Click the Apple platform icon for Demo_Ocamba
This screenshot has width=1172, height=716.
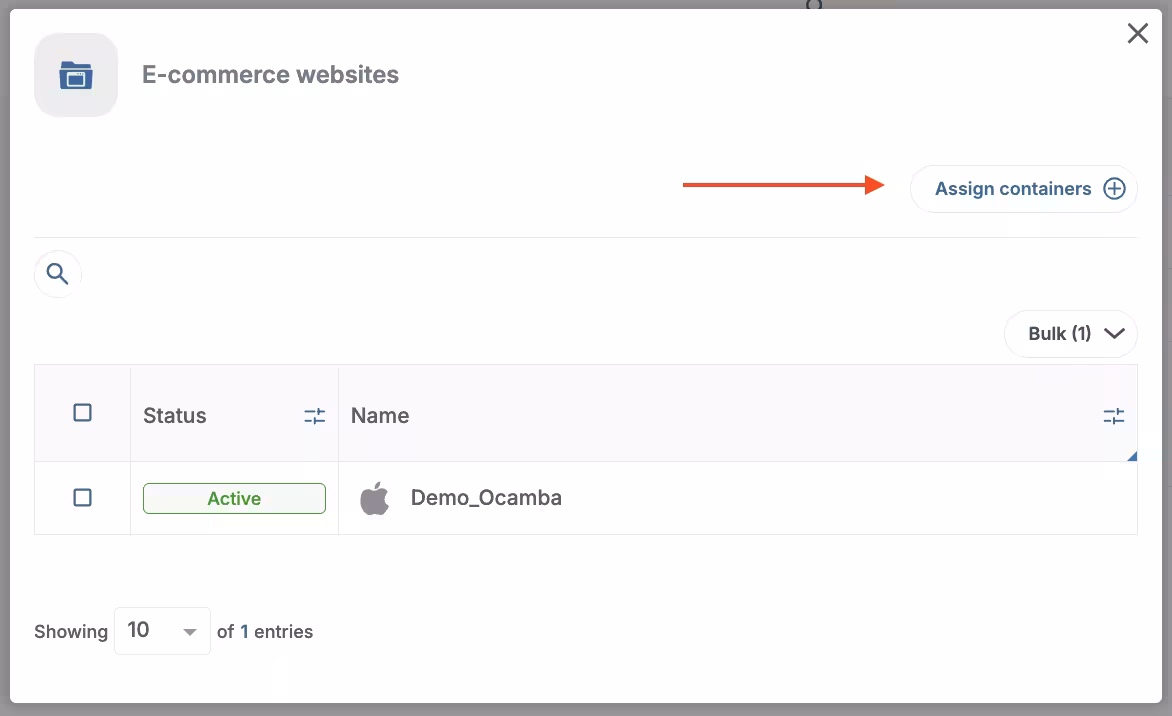[375, 498]
